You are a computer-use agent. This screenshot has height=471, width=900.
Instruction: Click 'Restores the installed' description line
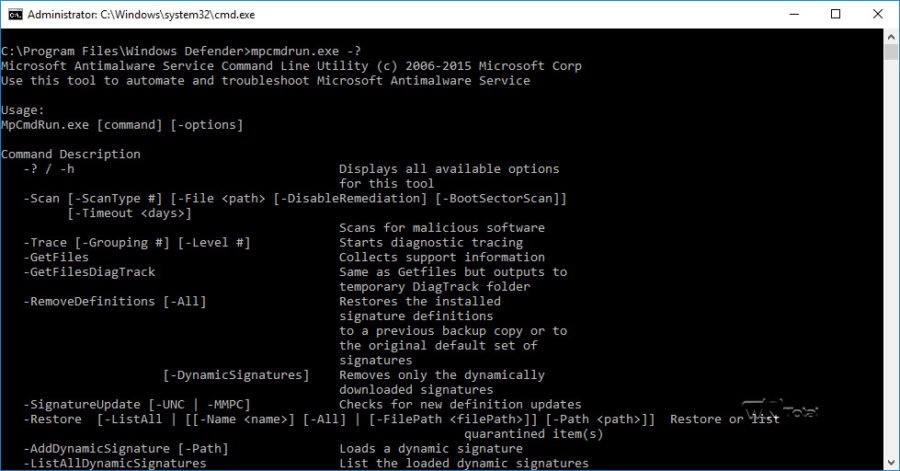420,301
